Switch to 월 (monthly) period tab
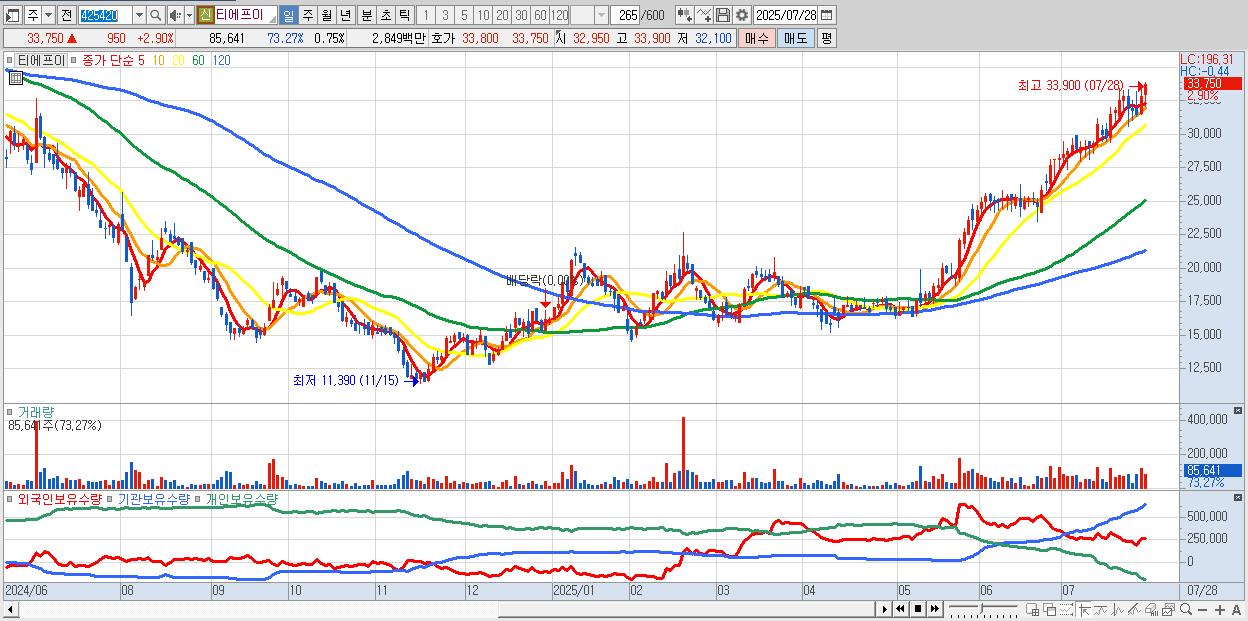 (x=326, y=15)
